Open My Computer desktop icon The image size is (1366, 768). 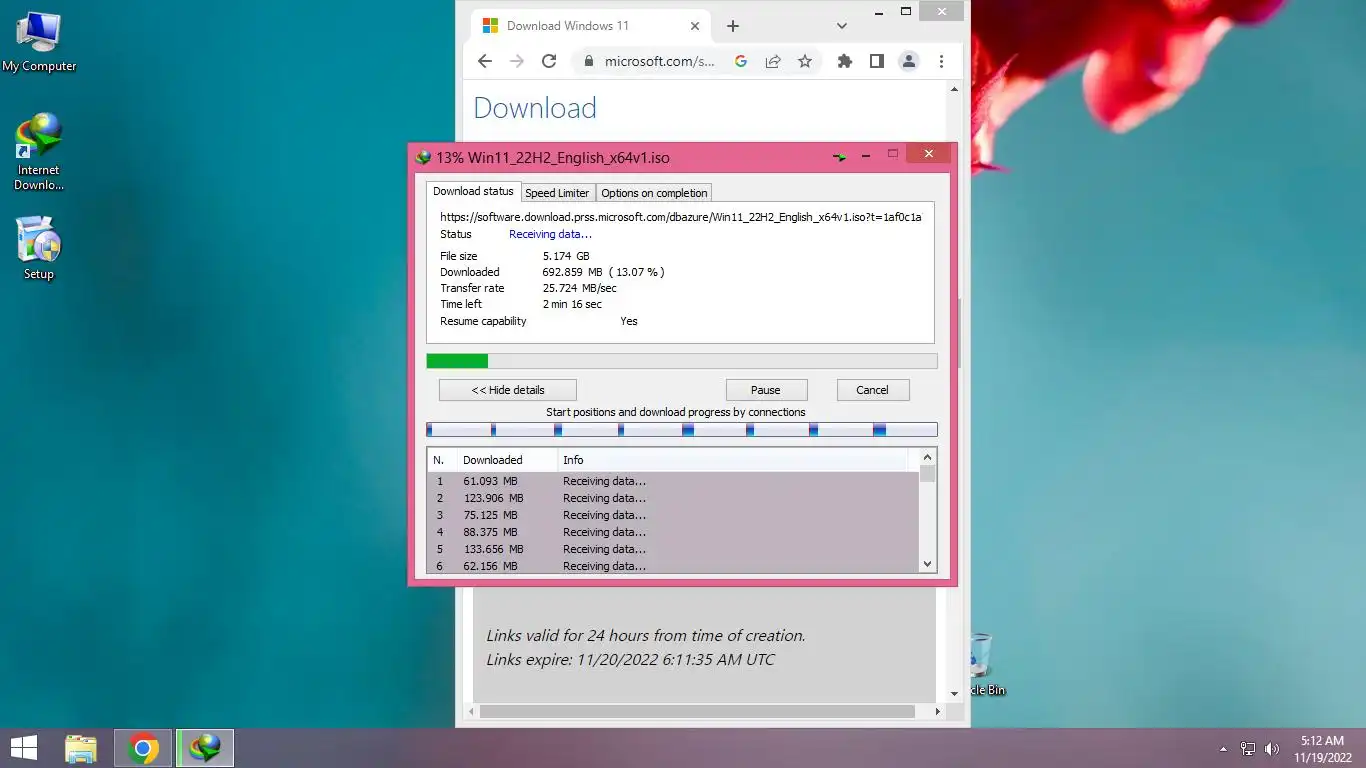39,42
